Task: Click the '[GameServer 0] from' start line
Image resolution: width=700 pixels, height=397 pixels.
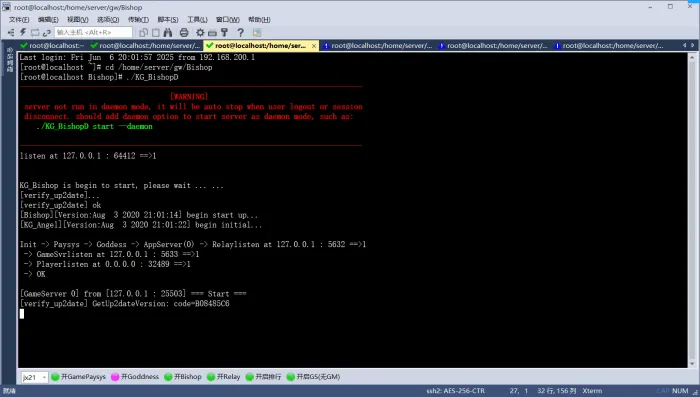Action: pos(133,294)
